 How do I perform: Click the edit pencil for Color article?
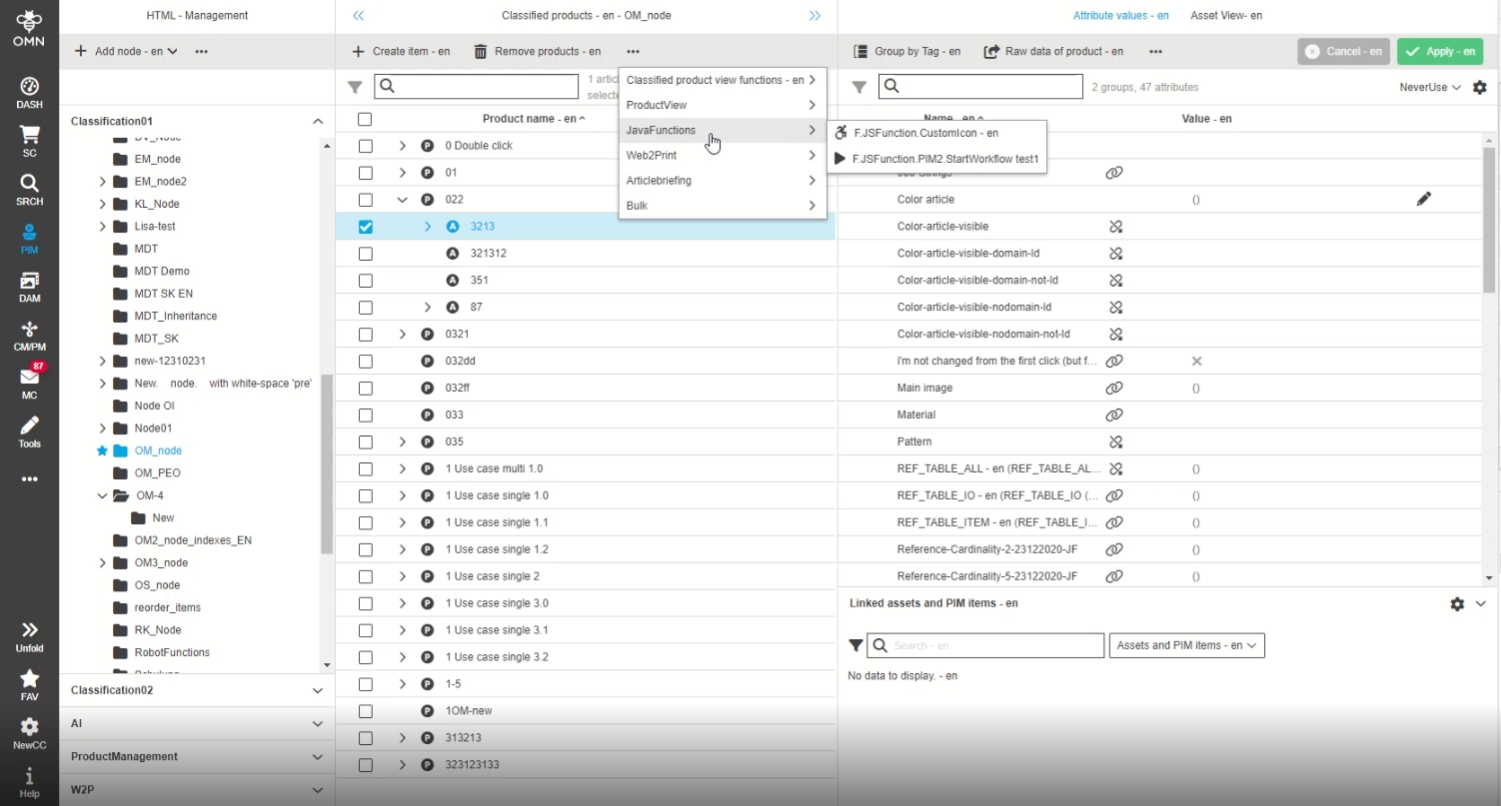click(x=1424, y=199)
